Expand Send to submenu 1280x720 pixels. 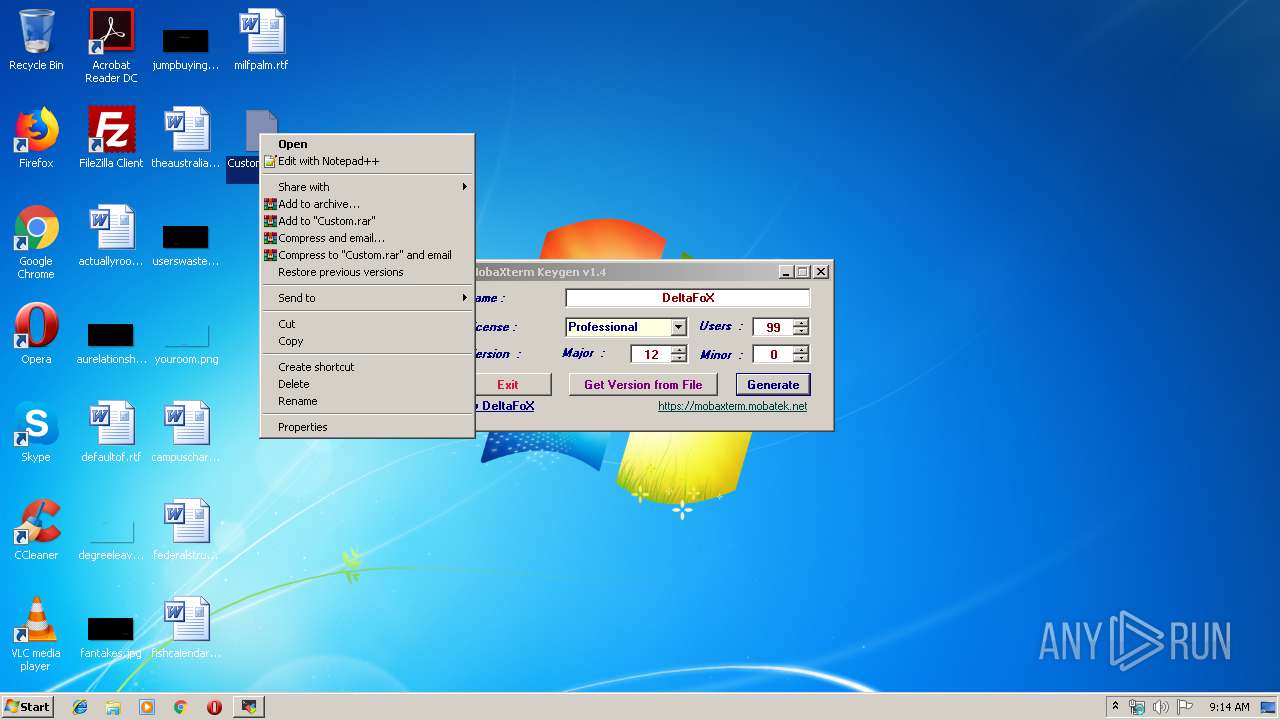pyautogui.click(x=367, y=298)
